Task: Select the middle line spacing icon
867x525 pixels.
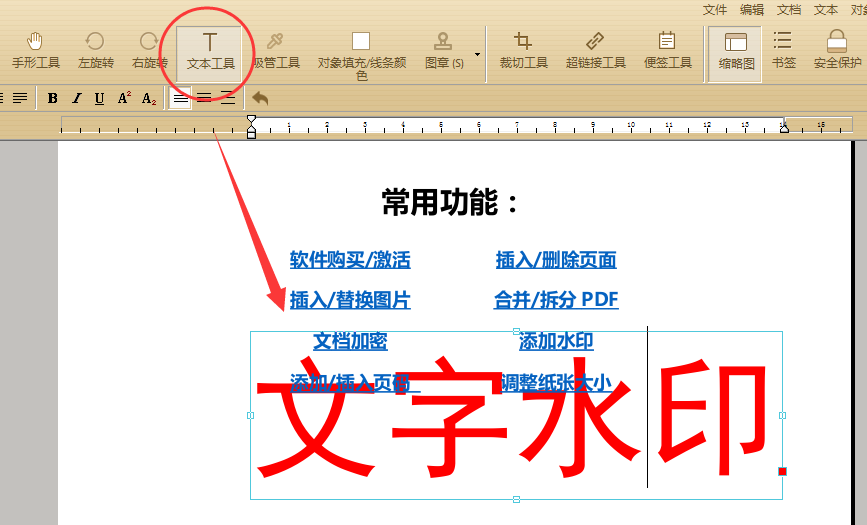Action: [x=204, y=98]
